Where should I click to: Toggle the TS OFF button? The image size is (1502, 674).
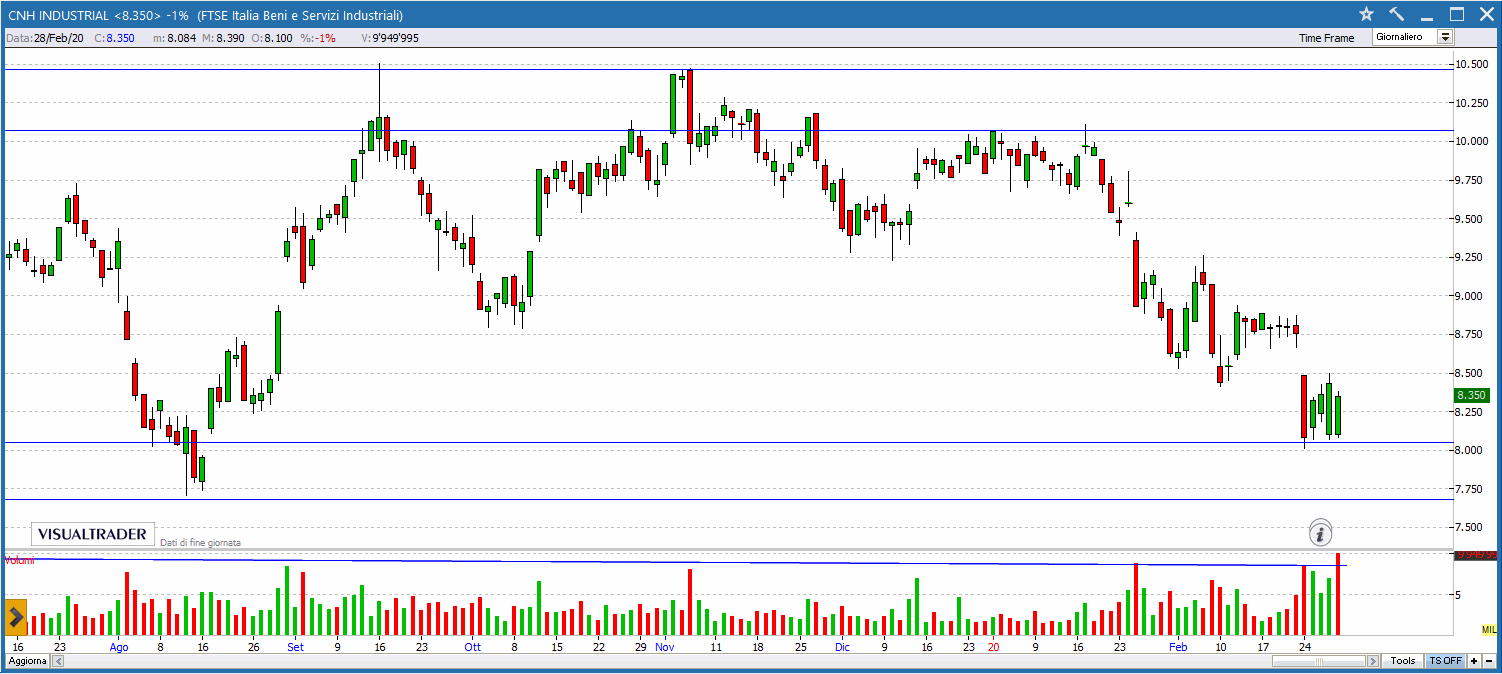coord(1445,661)
